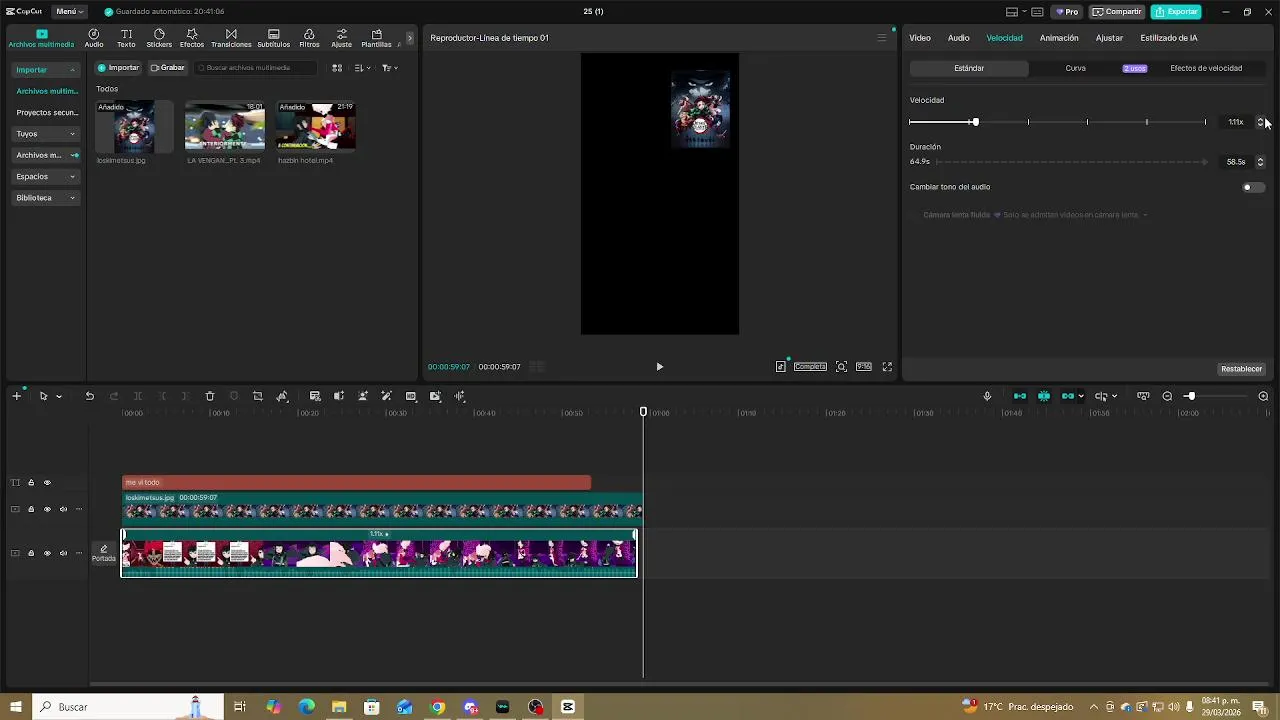
Task: Choose the selection pointer tool
Action: point(43,396)
